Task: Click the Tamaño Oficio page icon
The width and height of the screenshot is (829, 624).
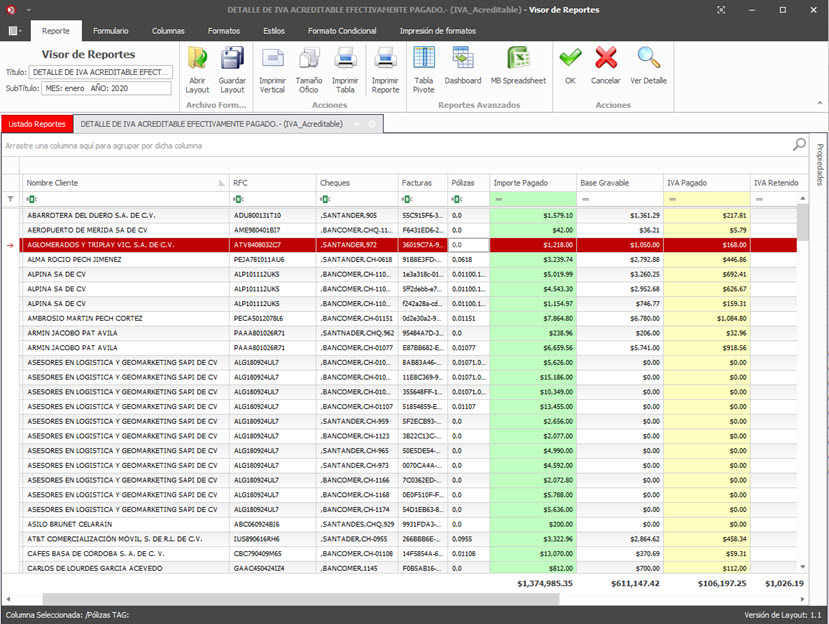Action: [x=308, y=59]
